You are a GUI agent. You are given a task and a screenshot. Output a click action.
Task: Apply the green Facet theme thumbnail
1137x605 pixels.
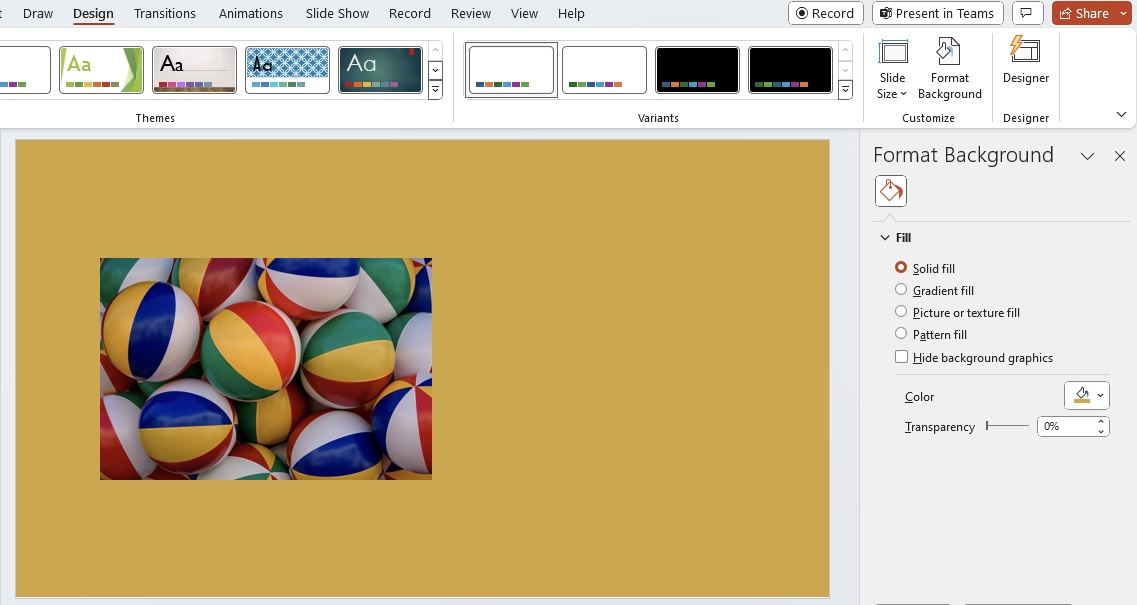(x=102, y=70)
